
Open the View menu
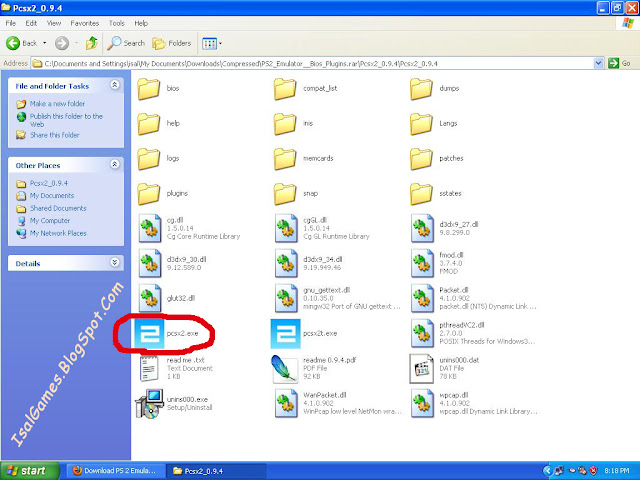pyautogui.click(x=54, y=23)
